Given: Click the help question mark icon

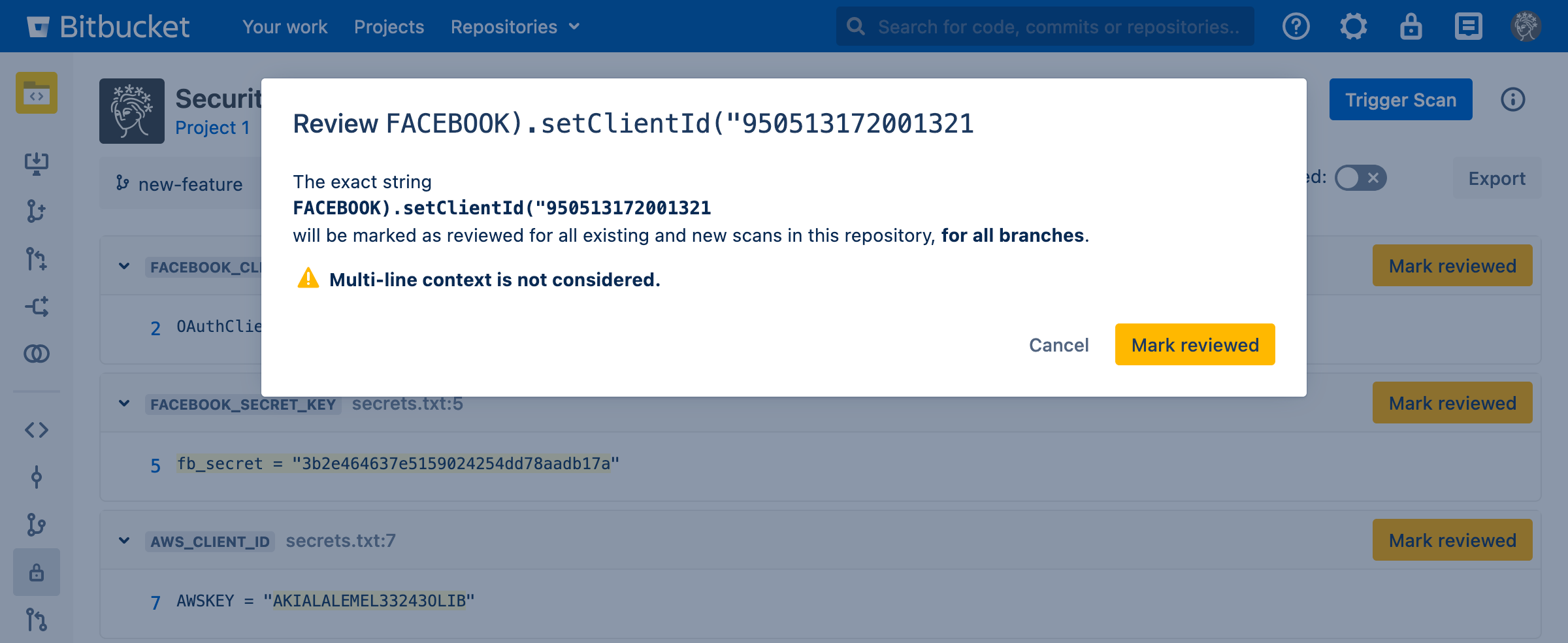Looking at the screenshot, I should tap(1296, 27).
